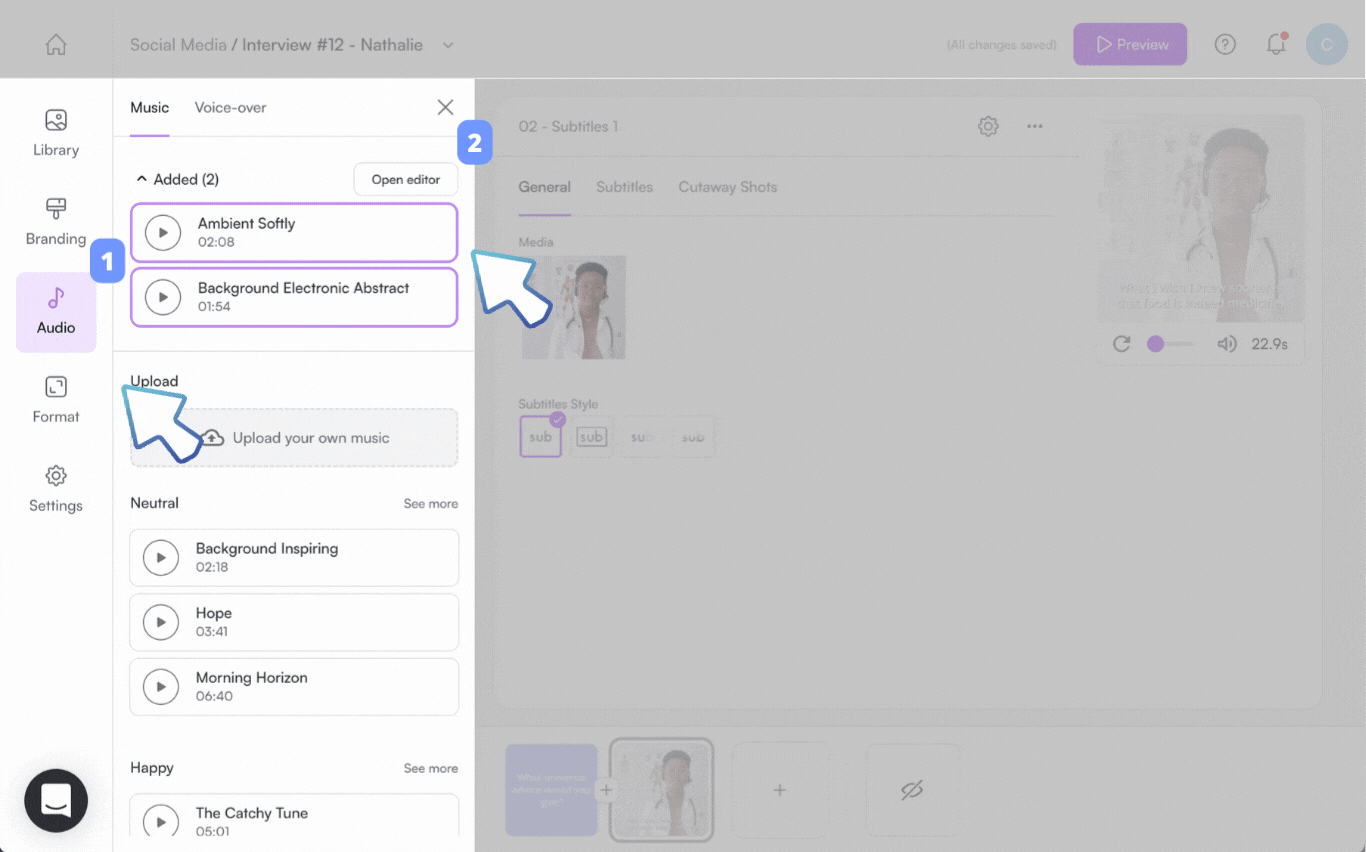The image size is (1366, 852).
Task: Open the Format sidebar panel
Action: point(56,400)
